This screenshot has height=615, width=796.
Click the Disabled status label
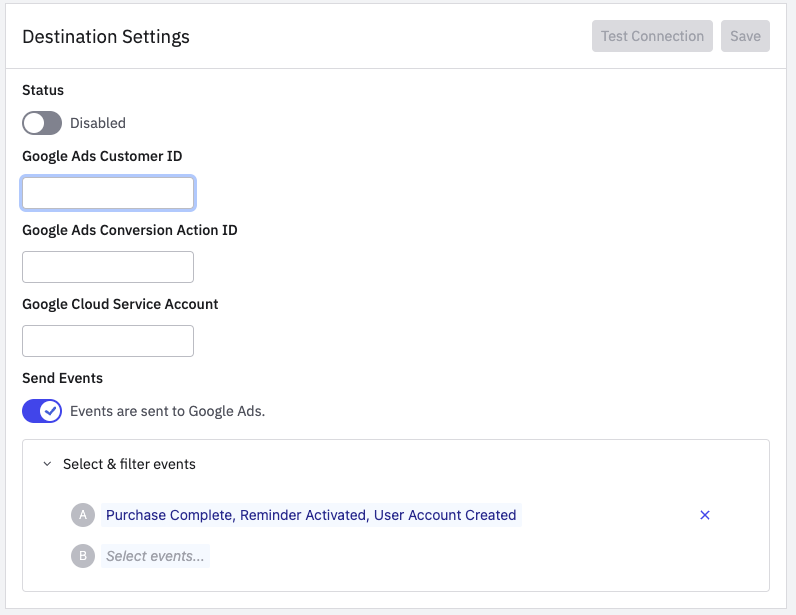[98, 123]
